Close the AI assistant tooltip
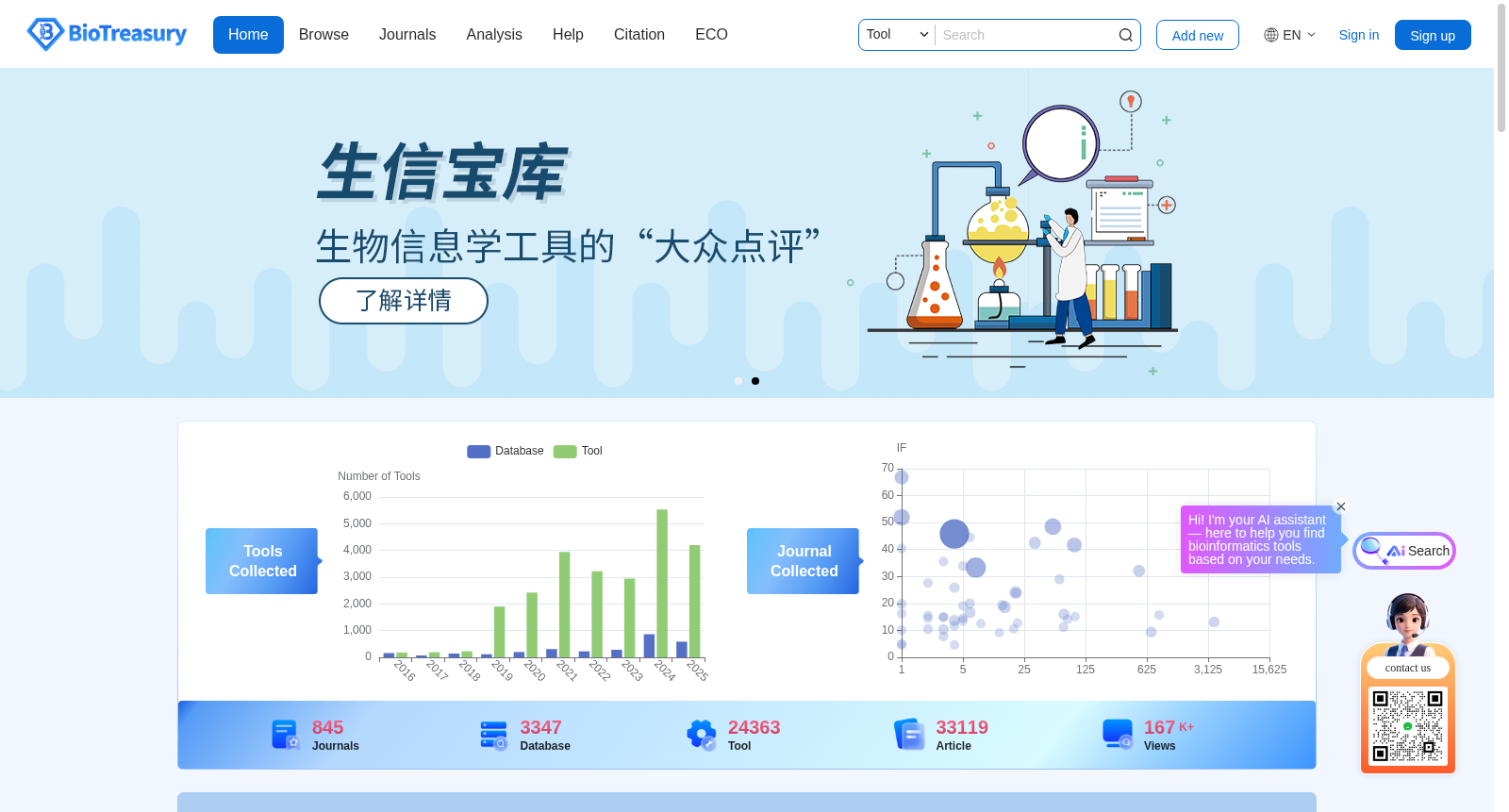 point(1341,506)
